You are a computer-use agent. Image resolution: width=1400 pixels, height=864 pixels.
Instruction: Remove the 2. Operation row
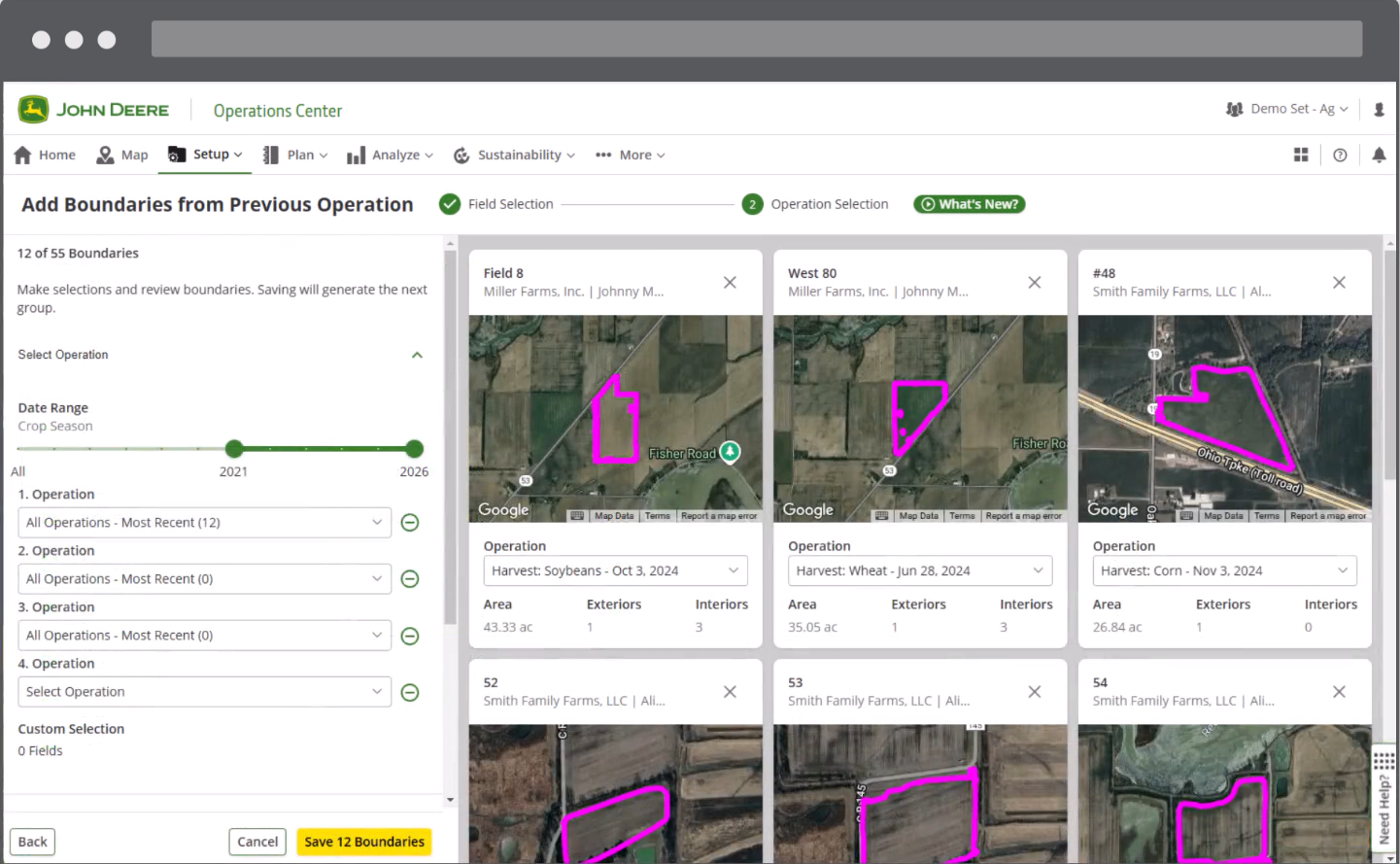click(410, 579)
